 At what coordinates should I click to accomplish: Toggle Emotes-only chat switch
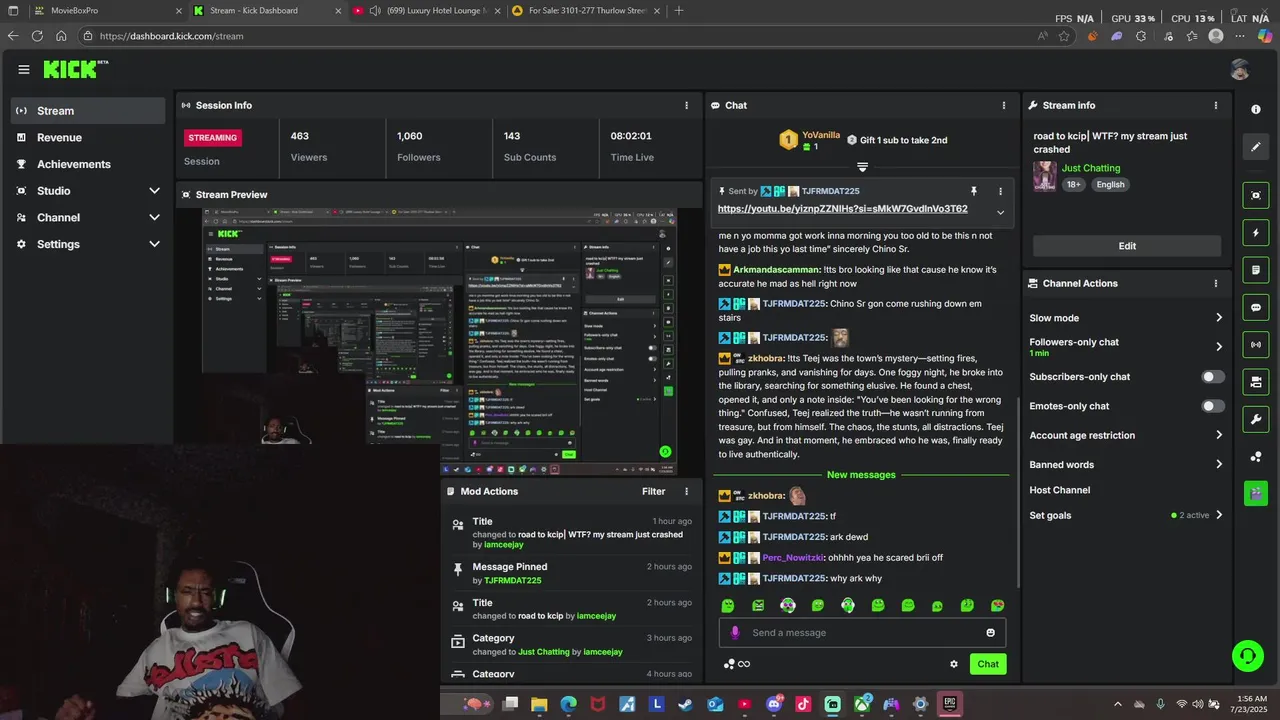[1213, 406]
